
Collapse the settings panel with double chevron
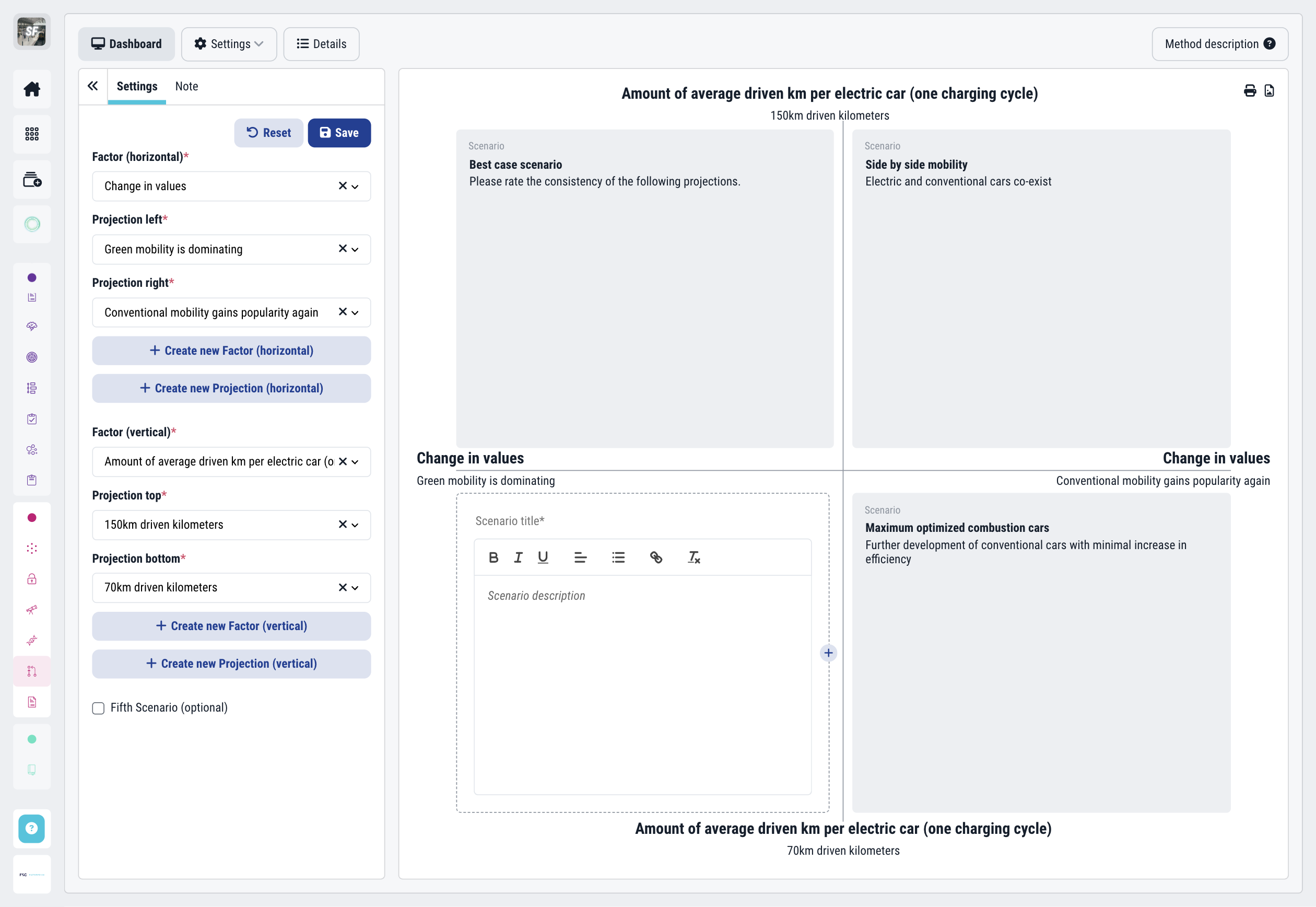tap(92, 86)
